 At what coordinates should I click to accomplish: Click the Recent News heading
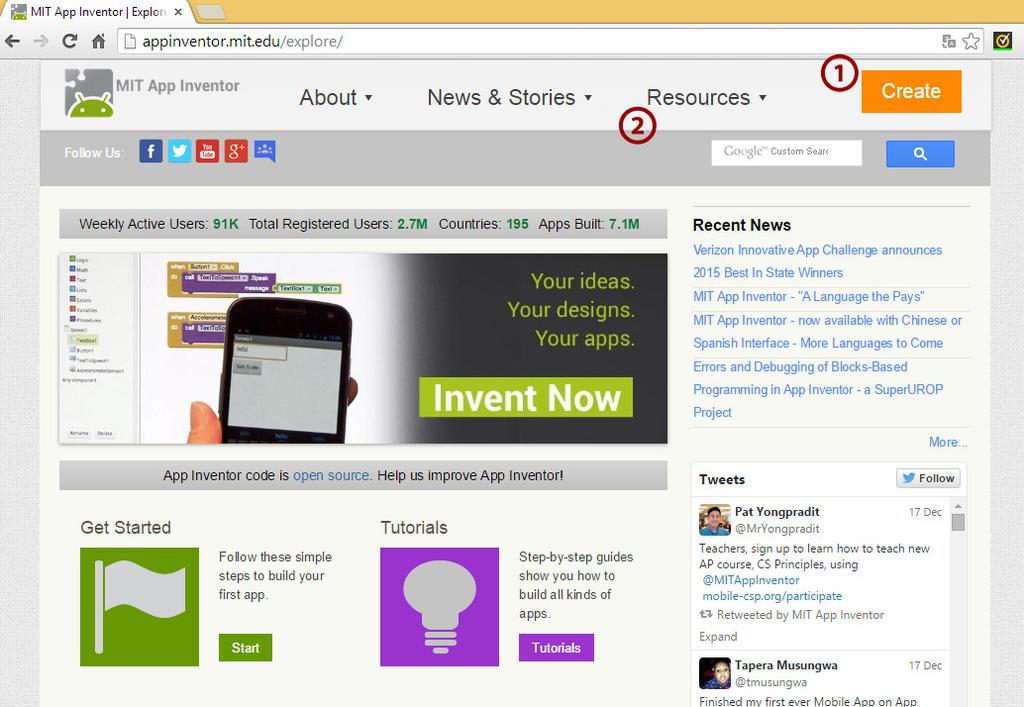tap(742, 225)
